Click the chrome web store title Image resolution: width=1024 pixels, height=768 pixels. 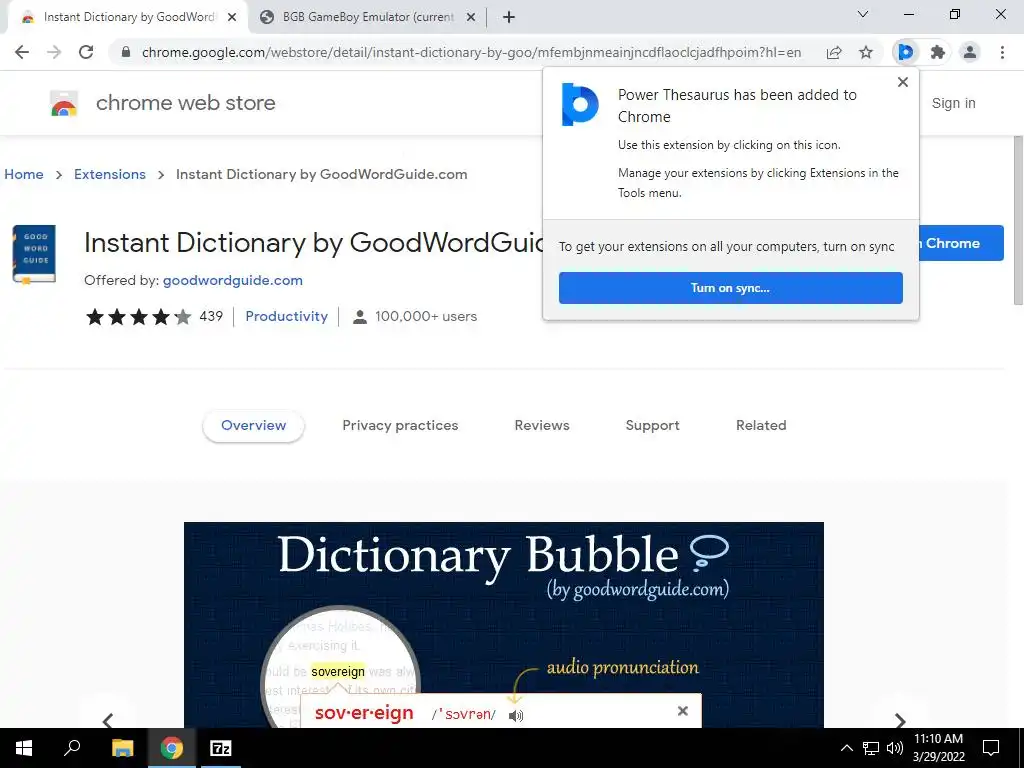pos(185,103)
